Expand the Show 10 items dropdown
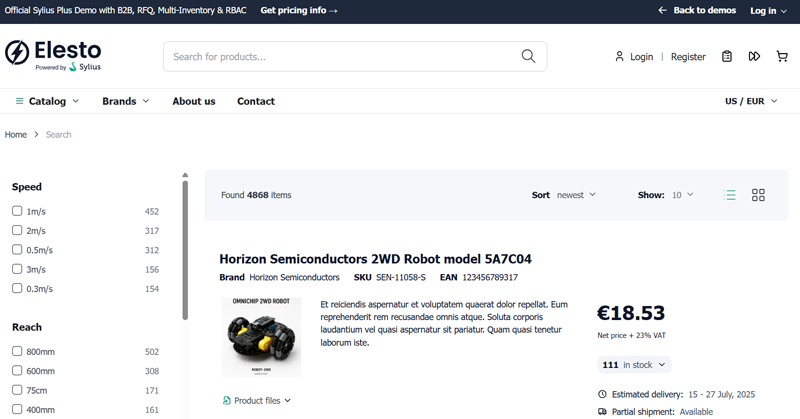The image size is (800, 419). pyautogui.click(x=682, y=195)
